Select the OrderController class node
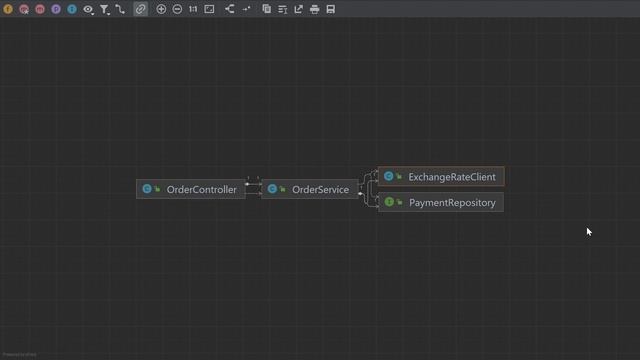Viewport: 640px width, 360px height. click(191, 189)
